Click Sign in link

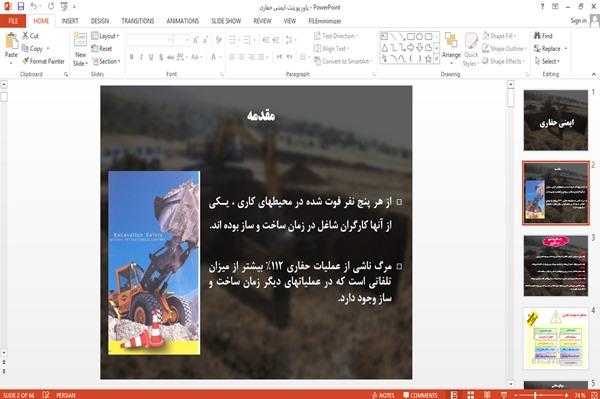[578, 21]
